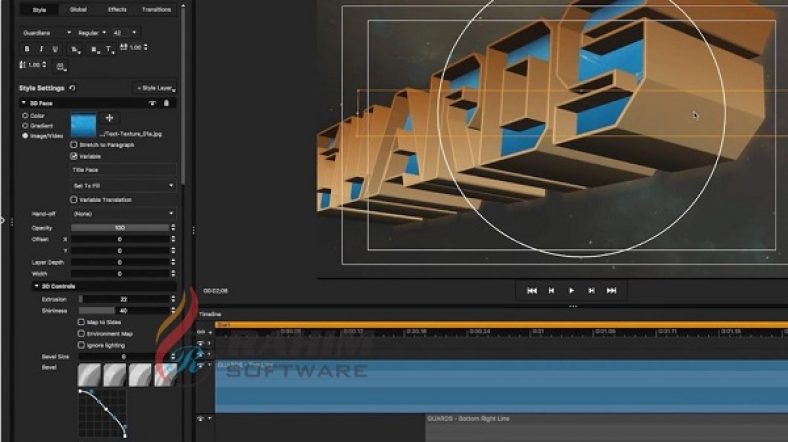The height and width of the screenshot is (442, 788).
Task: Jump to start with the rewind-to-beginning button
Action: point(530,290)
